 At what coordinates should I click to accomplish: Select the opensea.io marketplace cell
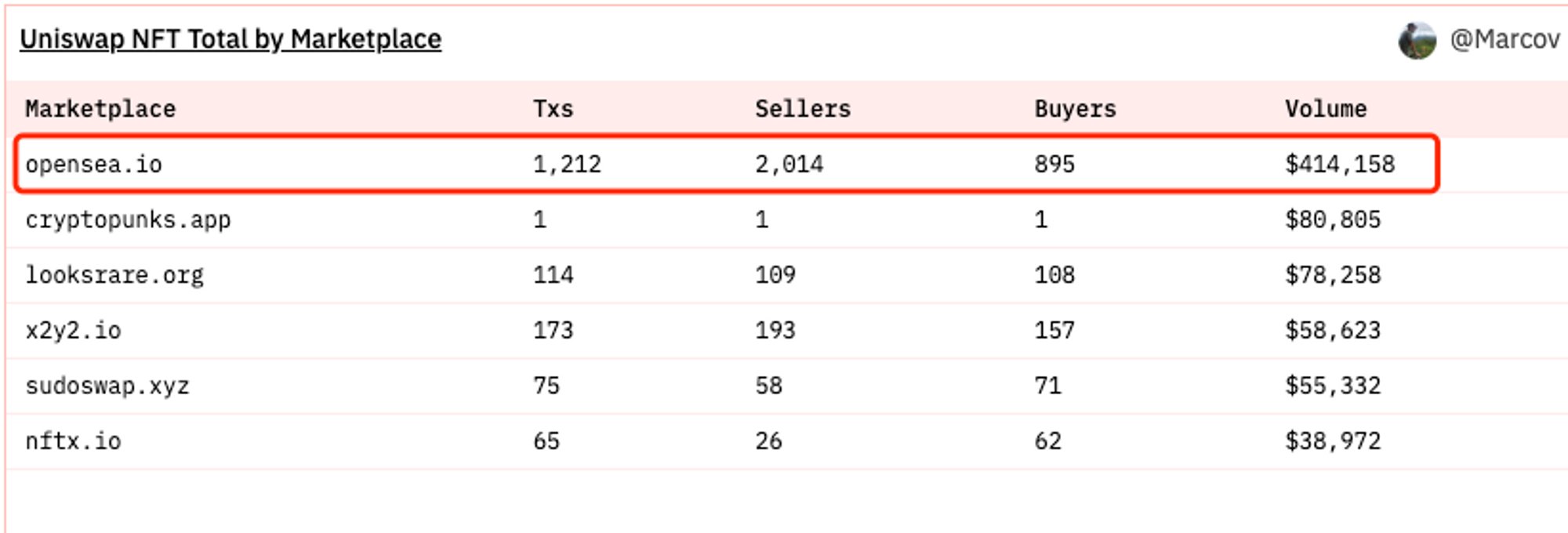click(x=93, y=165)
